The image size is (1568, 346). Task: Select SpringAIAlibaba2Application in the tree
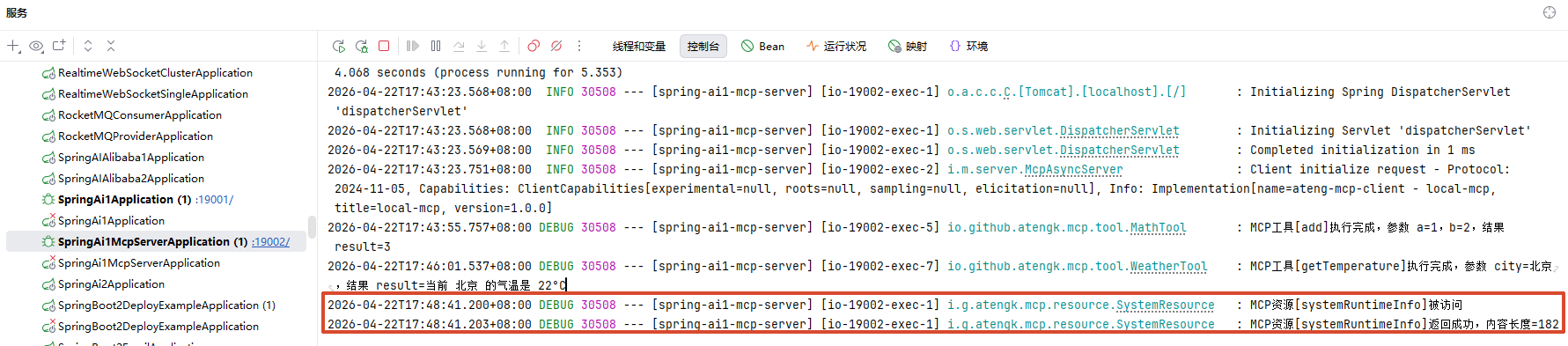(x=131, y=179)
